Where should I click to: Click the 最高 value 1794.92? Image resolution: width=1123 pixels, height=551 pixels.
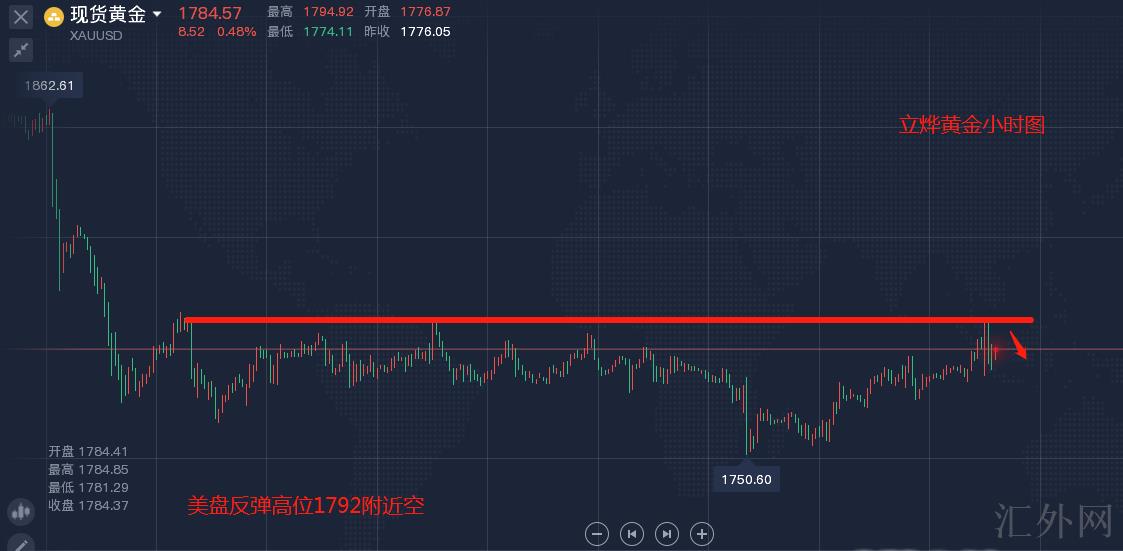pyautogui.click(x=328, y=11)
